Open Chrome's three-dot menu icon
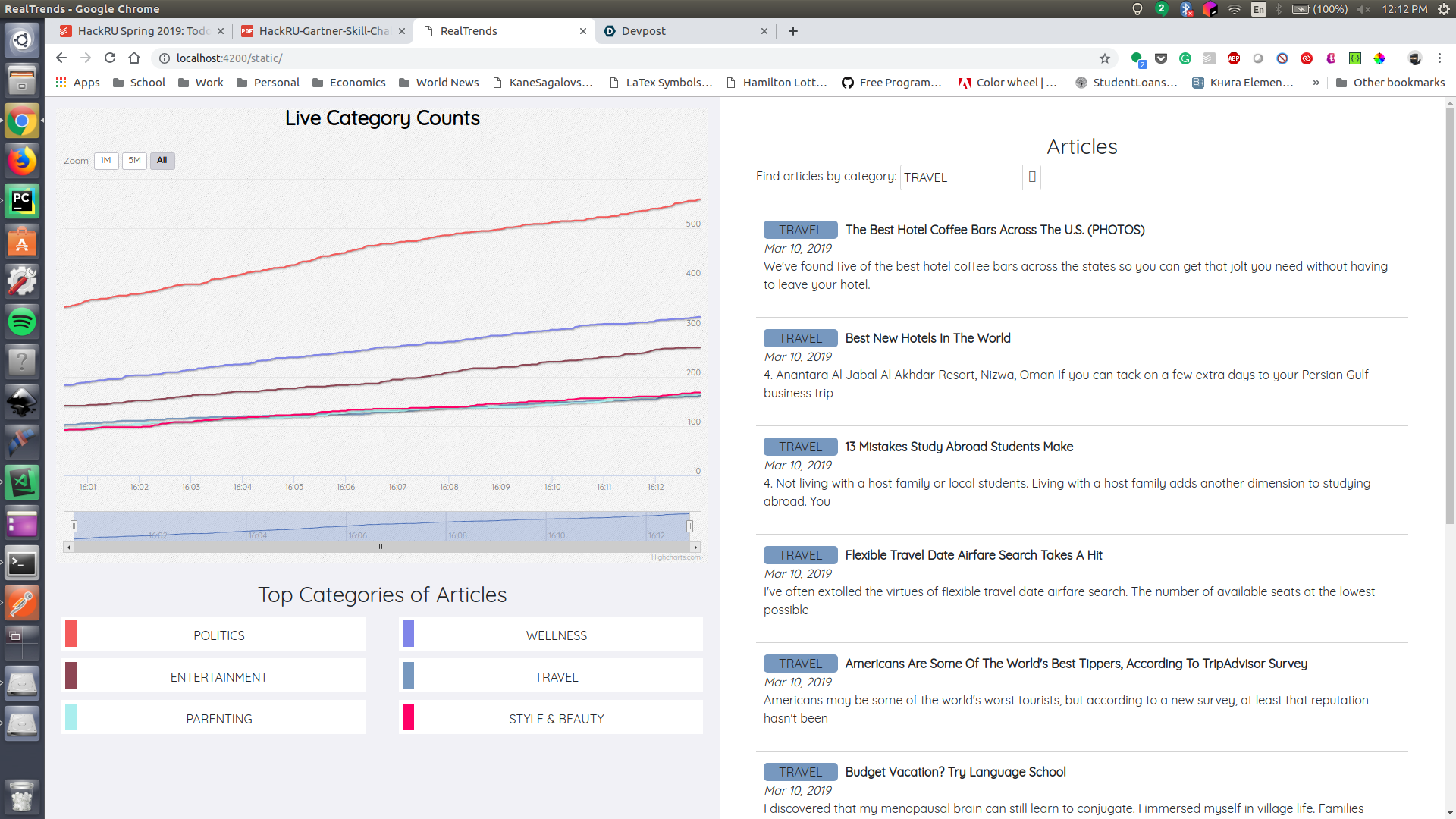This screenshot has height=819, width=1456. (1439, 58)
